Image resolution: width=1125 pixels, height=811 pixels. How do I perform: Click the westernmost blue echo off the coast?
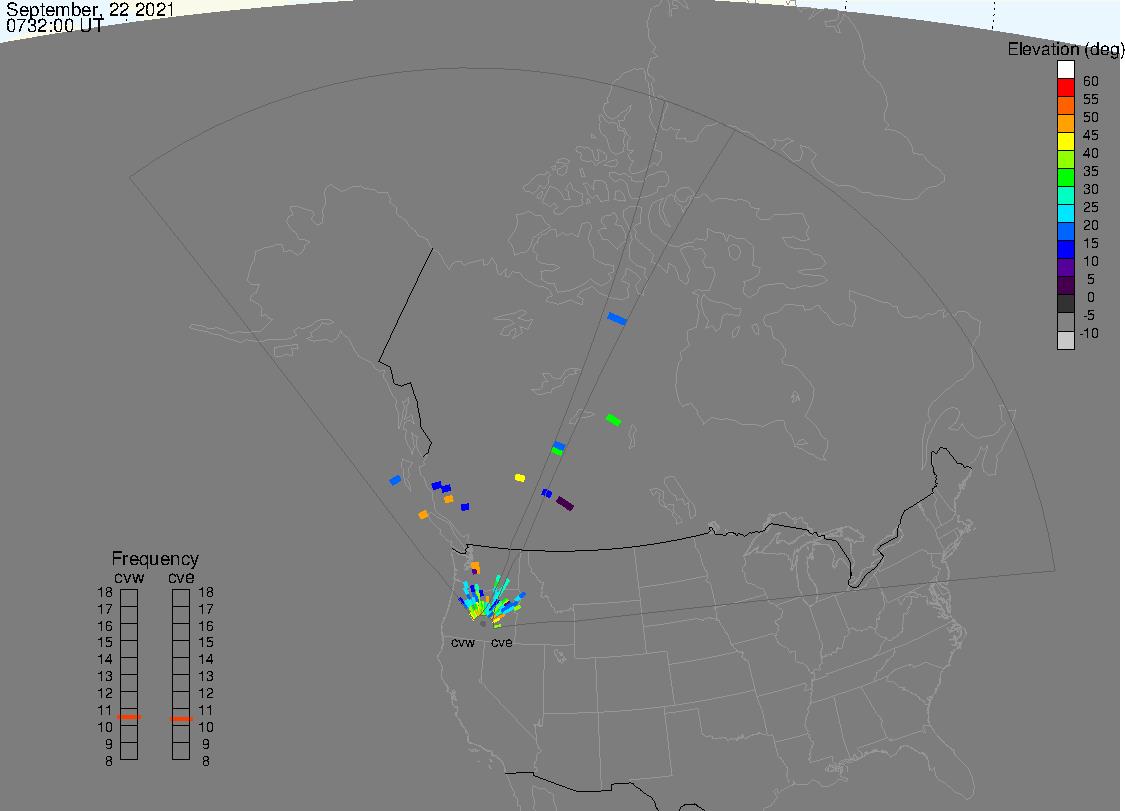point(395,480)
